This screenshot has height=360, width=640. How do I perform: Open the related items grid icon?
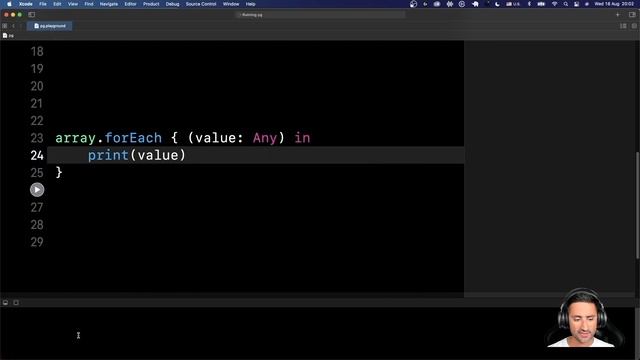[x=4, y=26]
